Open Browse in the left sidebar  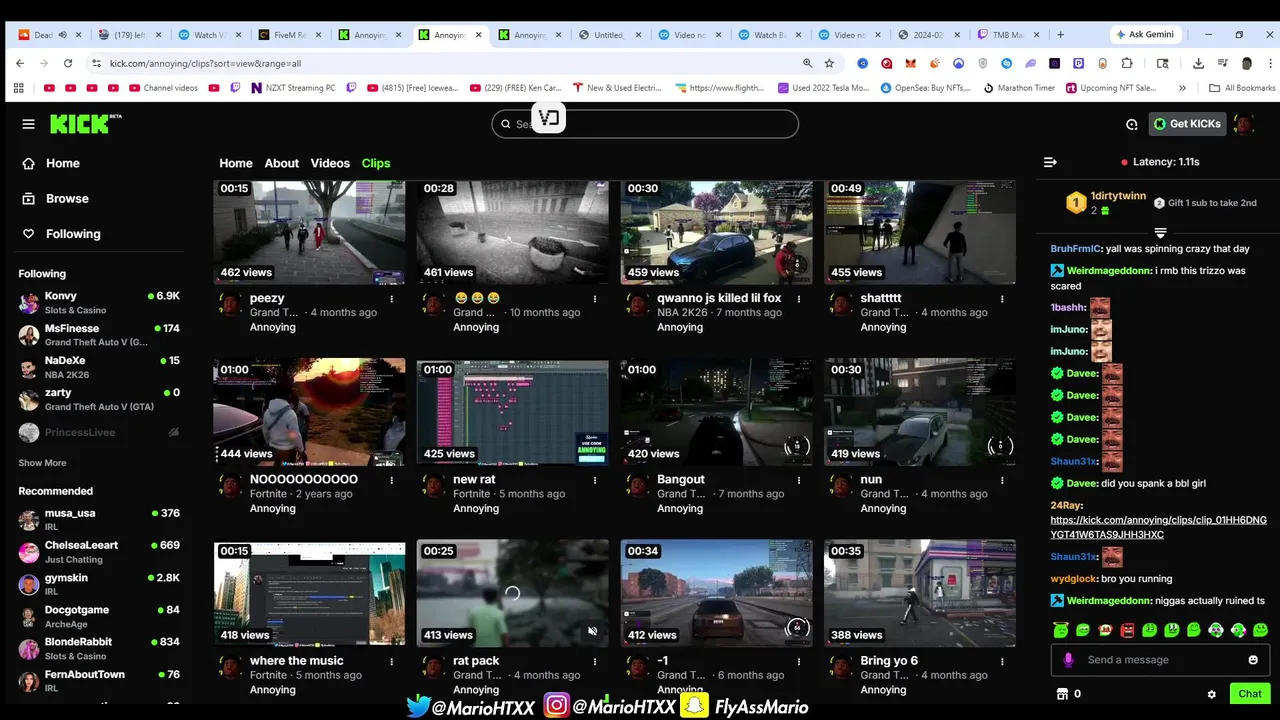click(x=56, y=198)
